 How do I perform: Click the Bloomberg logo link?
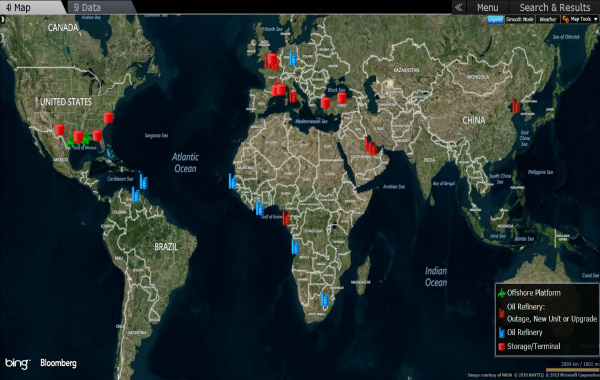[x=58, y=363]
